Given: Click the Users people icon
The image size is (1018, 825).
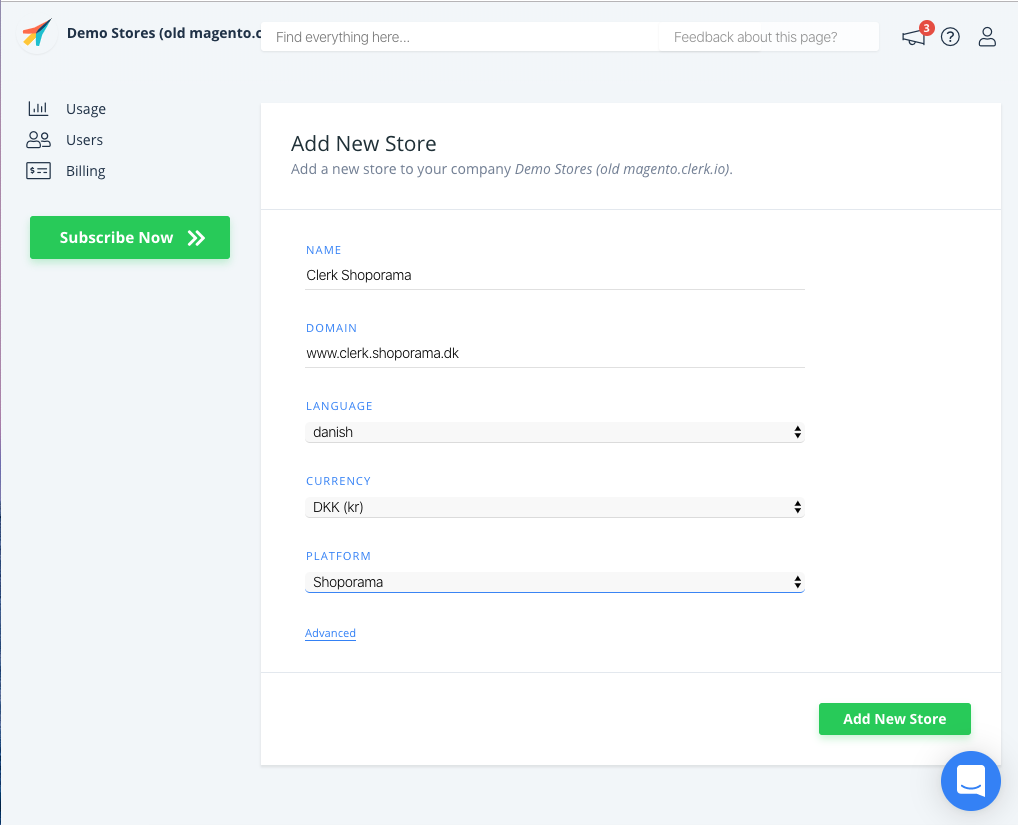Looking at the screenshot, I should pyautogui.click(x=38, y=140).
